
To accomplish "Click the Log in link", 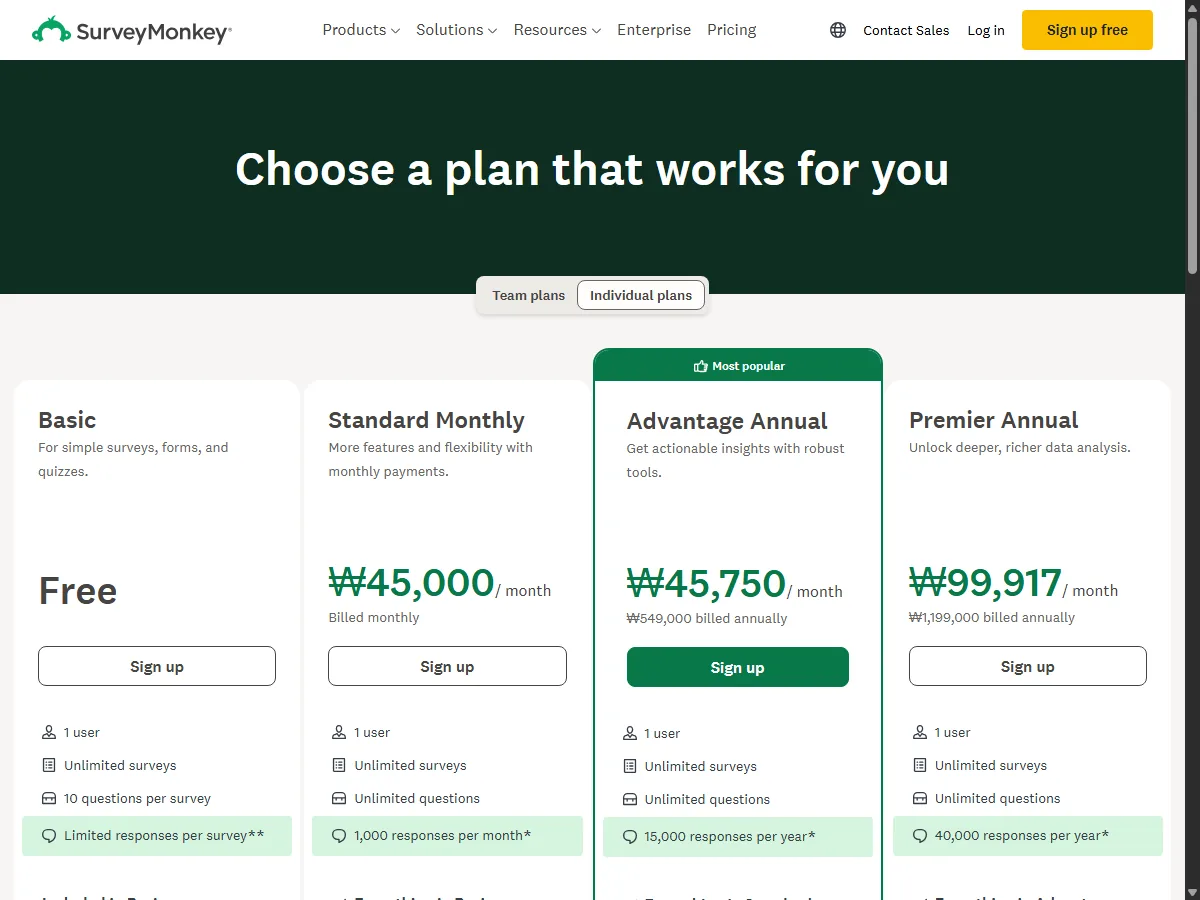I will (x=986, y=30).
